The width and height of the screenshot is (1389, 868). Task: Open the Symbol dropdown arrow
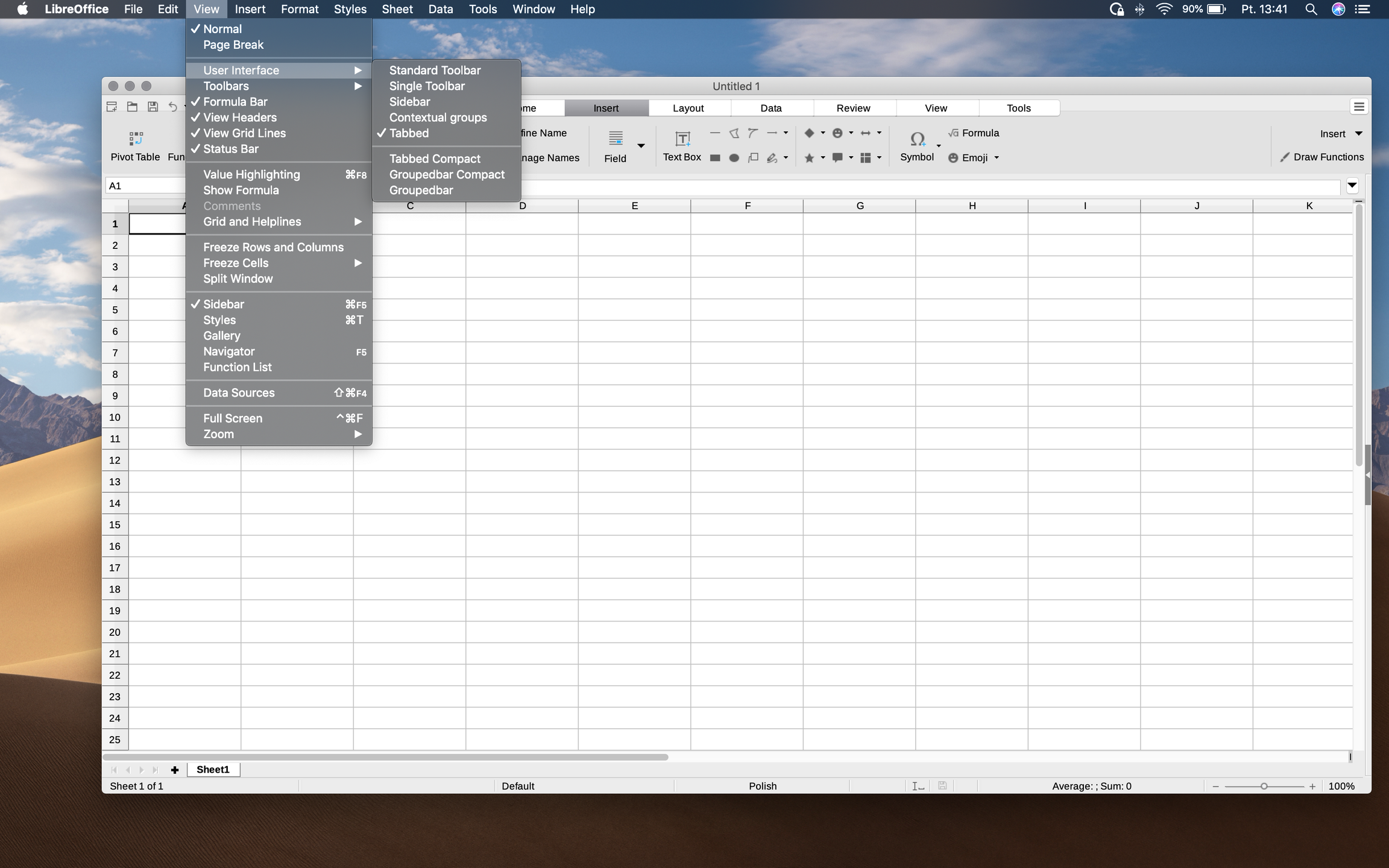click(939, 146)
